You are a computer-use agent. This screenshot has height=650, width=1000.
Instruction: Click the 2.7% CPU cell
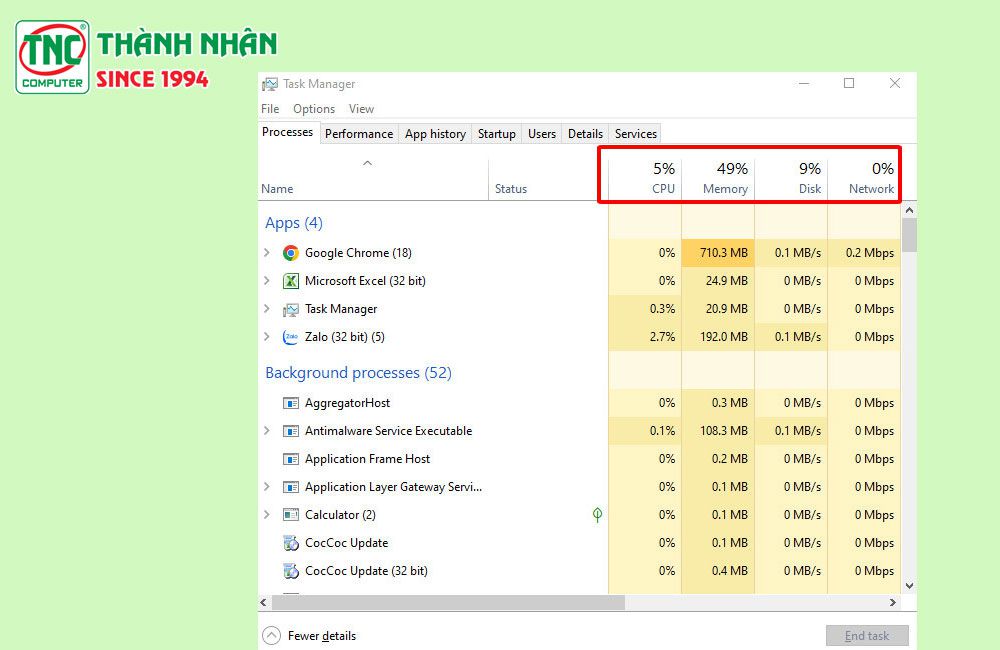(x=645, y=337)
